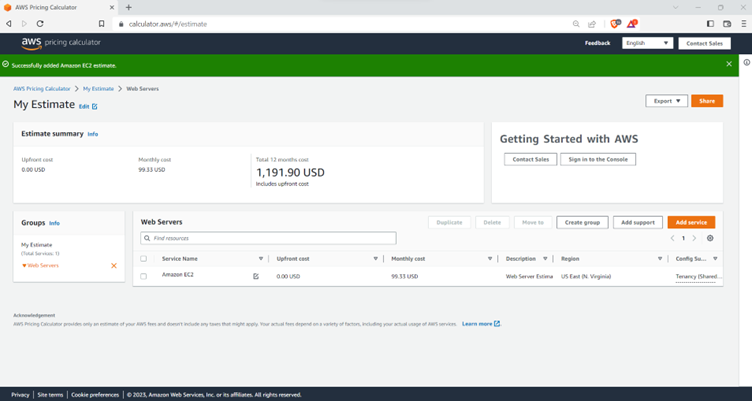Bookmark this page in the browser
This screenshot has height=401, width=752.
pos(101,23)
